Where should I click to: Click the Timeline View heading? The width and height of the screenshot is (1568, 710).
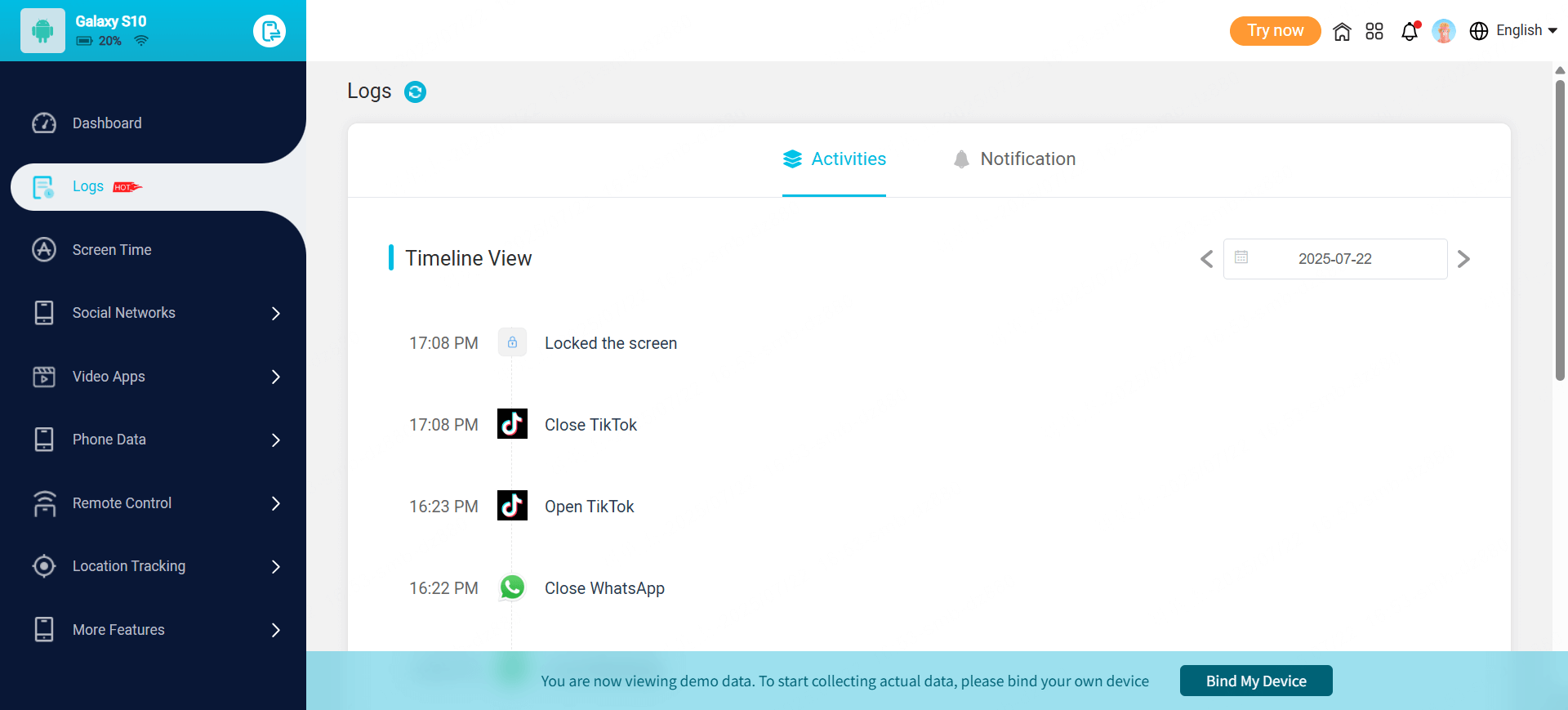469,258
